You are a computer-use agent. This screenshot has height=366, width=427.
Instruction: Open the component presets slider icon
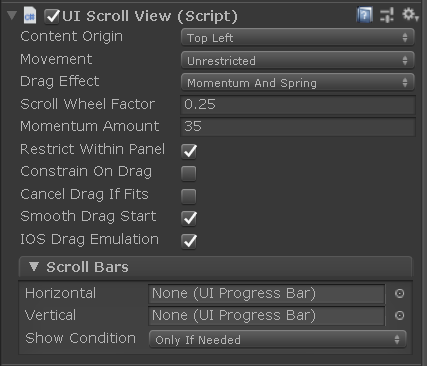(x=387, y=15)
